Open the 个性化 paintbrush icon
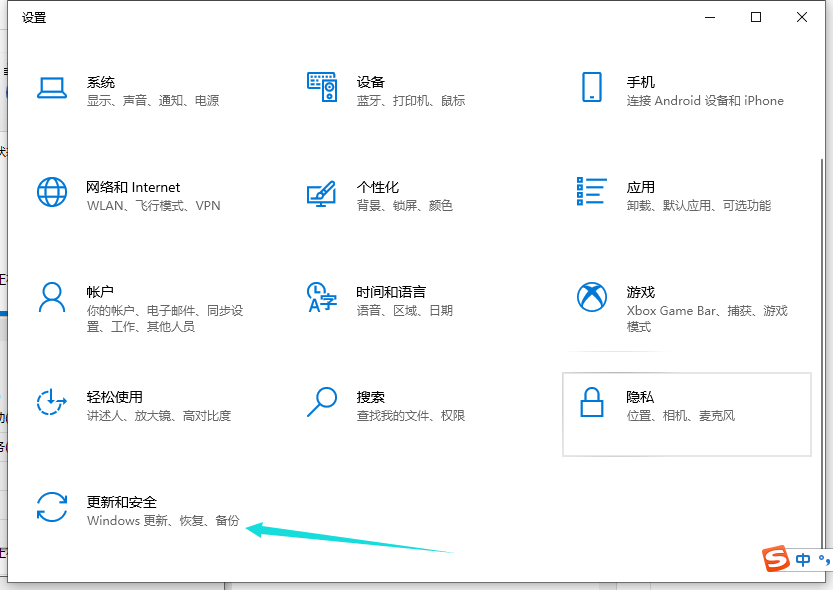 [321, 194]
